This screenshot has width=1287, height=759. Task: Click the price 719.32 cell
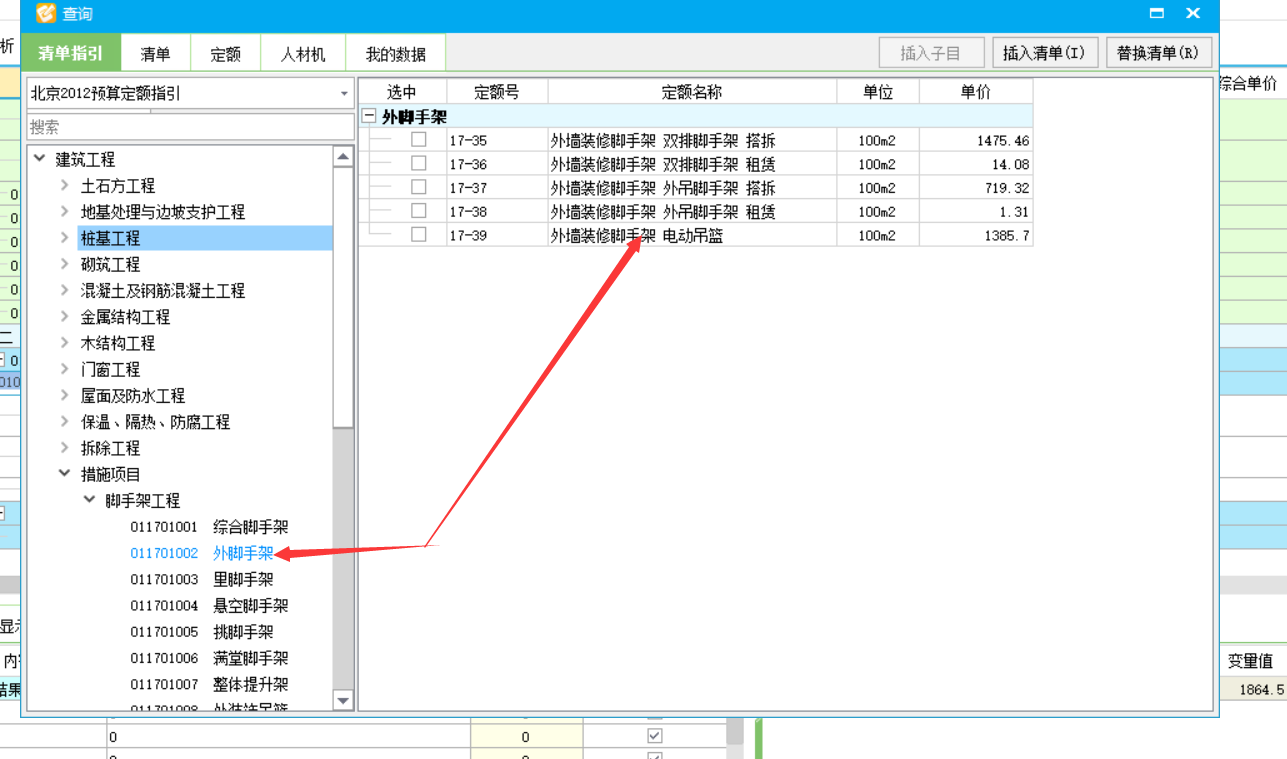pyautogui.click(x=976, y=188)
